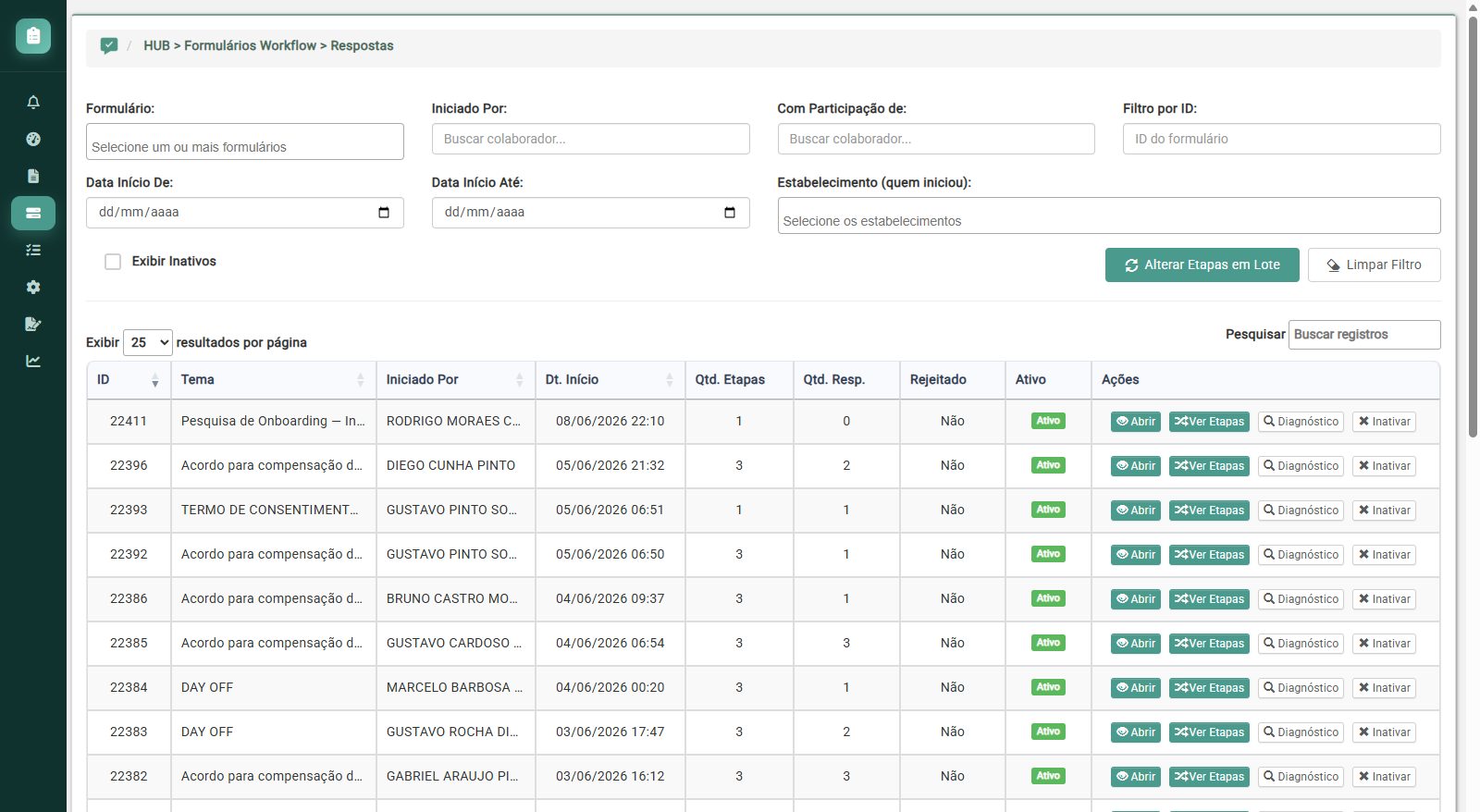
Task: Click date cell '08/06/2026 22:10'
Action: click(x=610, y=422)
